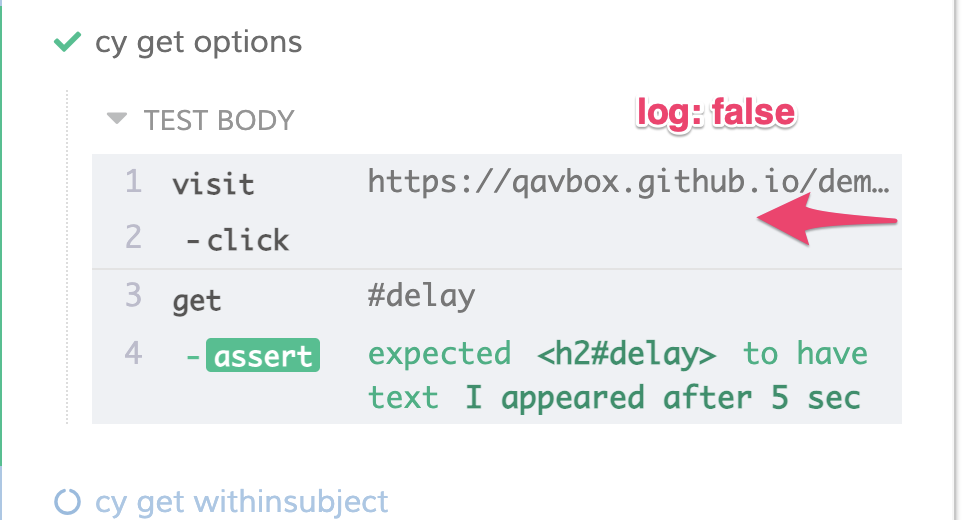Toggle the TEST BODY section label
This screenshot has height=520, width=974.
pos(218,120)
